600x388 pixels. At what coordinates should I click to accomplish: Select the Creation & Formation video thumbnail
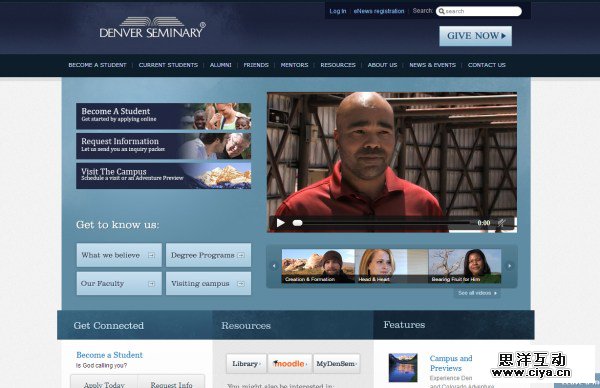[x=318, y=266]
